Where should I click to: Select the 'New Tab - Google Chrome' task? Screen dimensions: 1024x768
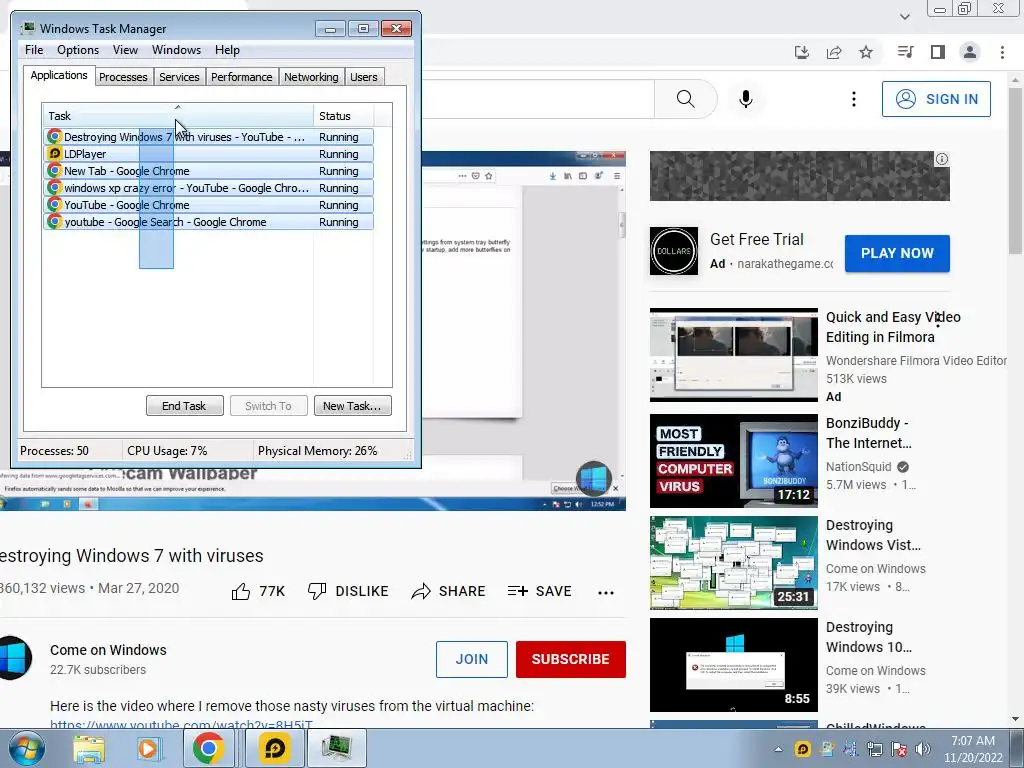[x=209, y=171]
